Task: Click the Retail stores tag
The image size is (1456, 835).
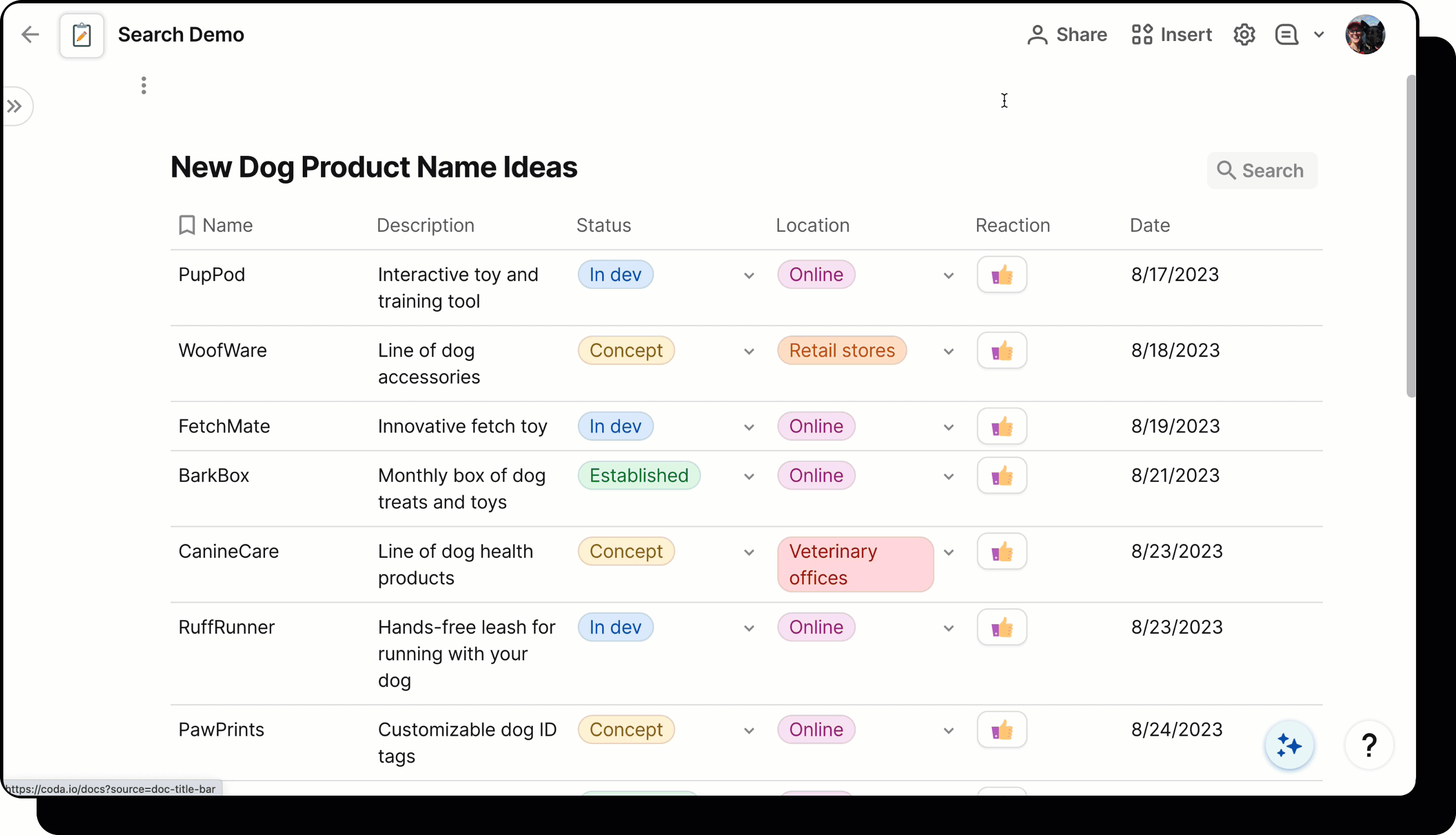Action: click(x=842, y=350)
